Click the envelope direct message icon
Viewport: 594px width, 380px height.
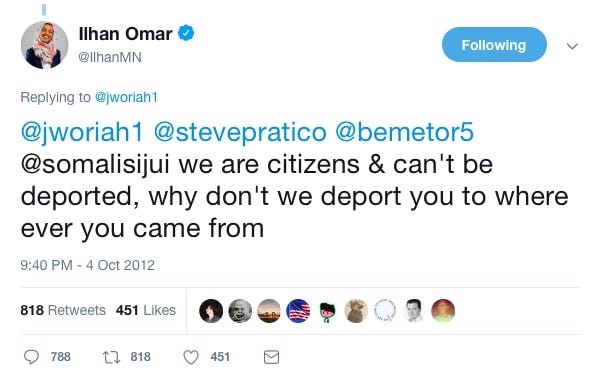271,357
